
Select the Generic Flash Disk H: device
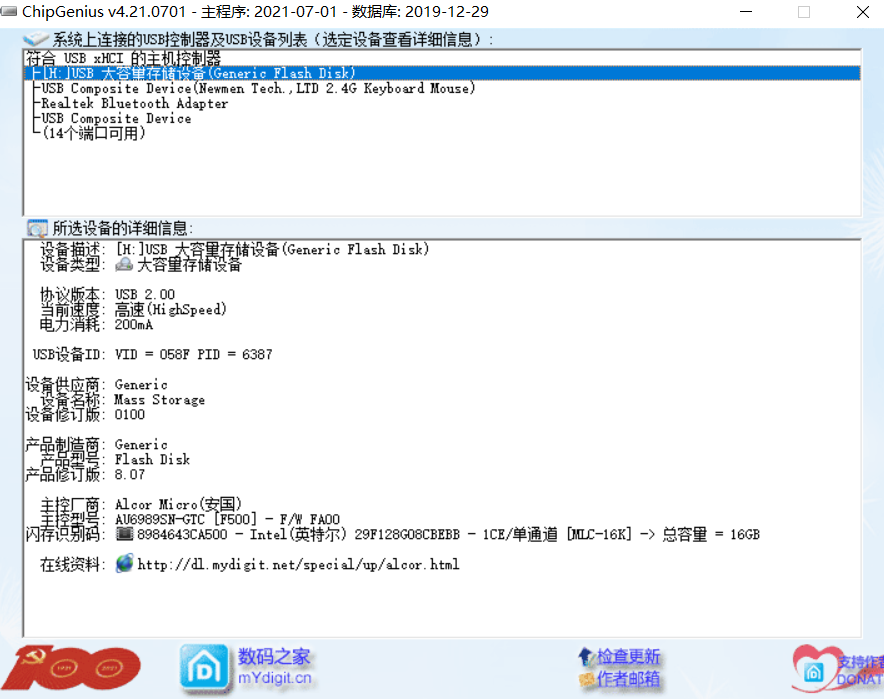click(197, 73)
